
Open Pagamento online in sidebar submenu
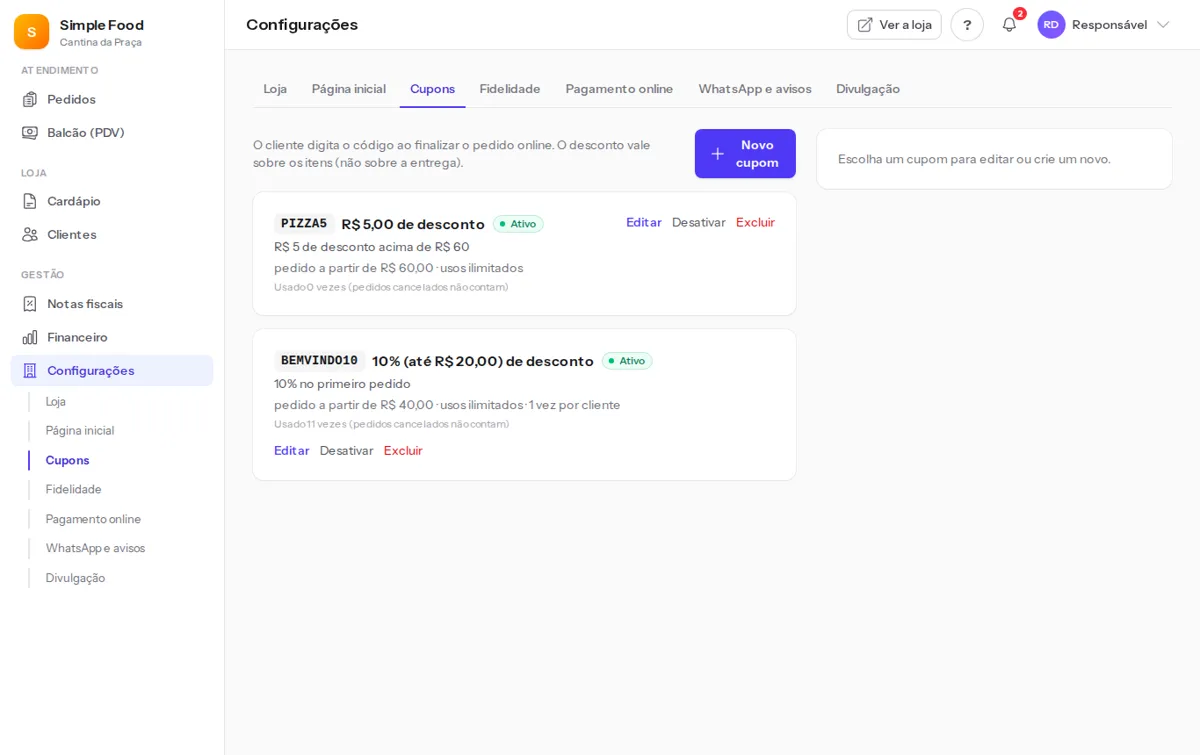[93, 519]
